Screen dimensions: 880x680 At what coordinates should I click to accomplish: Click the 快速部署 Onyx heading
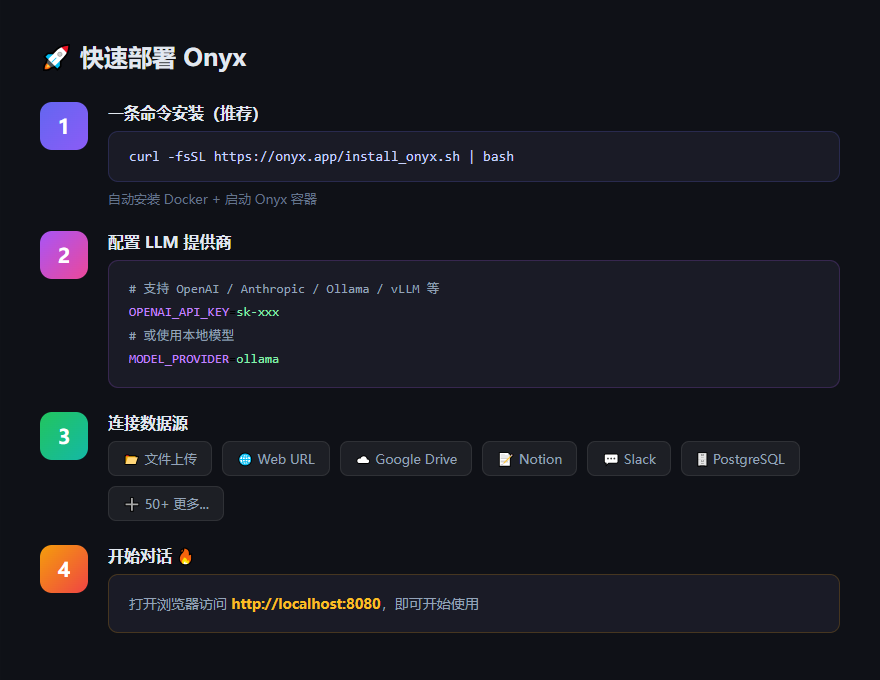[x=163, y=59]
